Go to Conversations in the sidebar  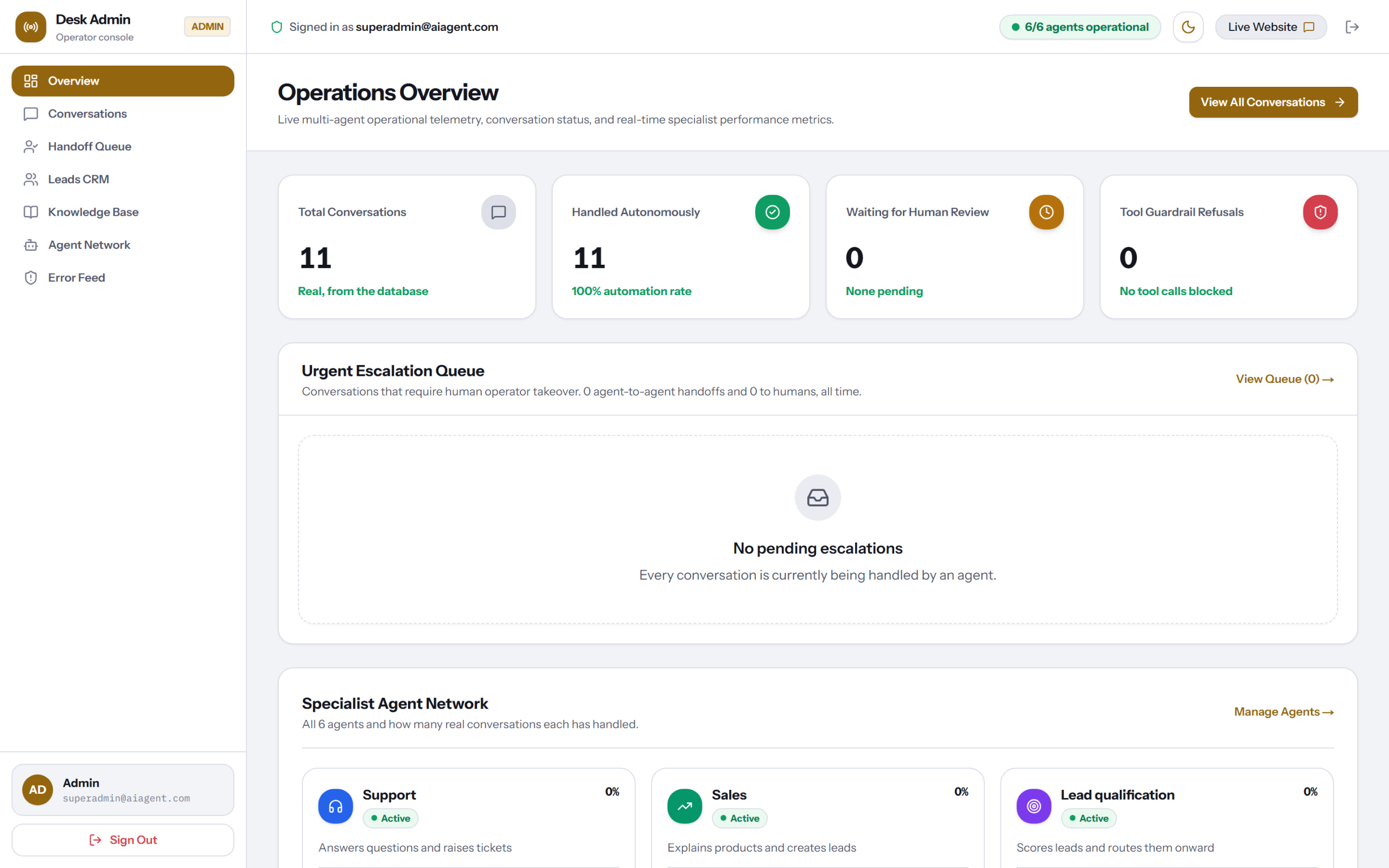click(x=123, y=114)
